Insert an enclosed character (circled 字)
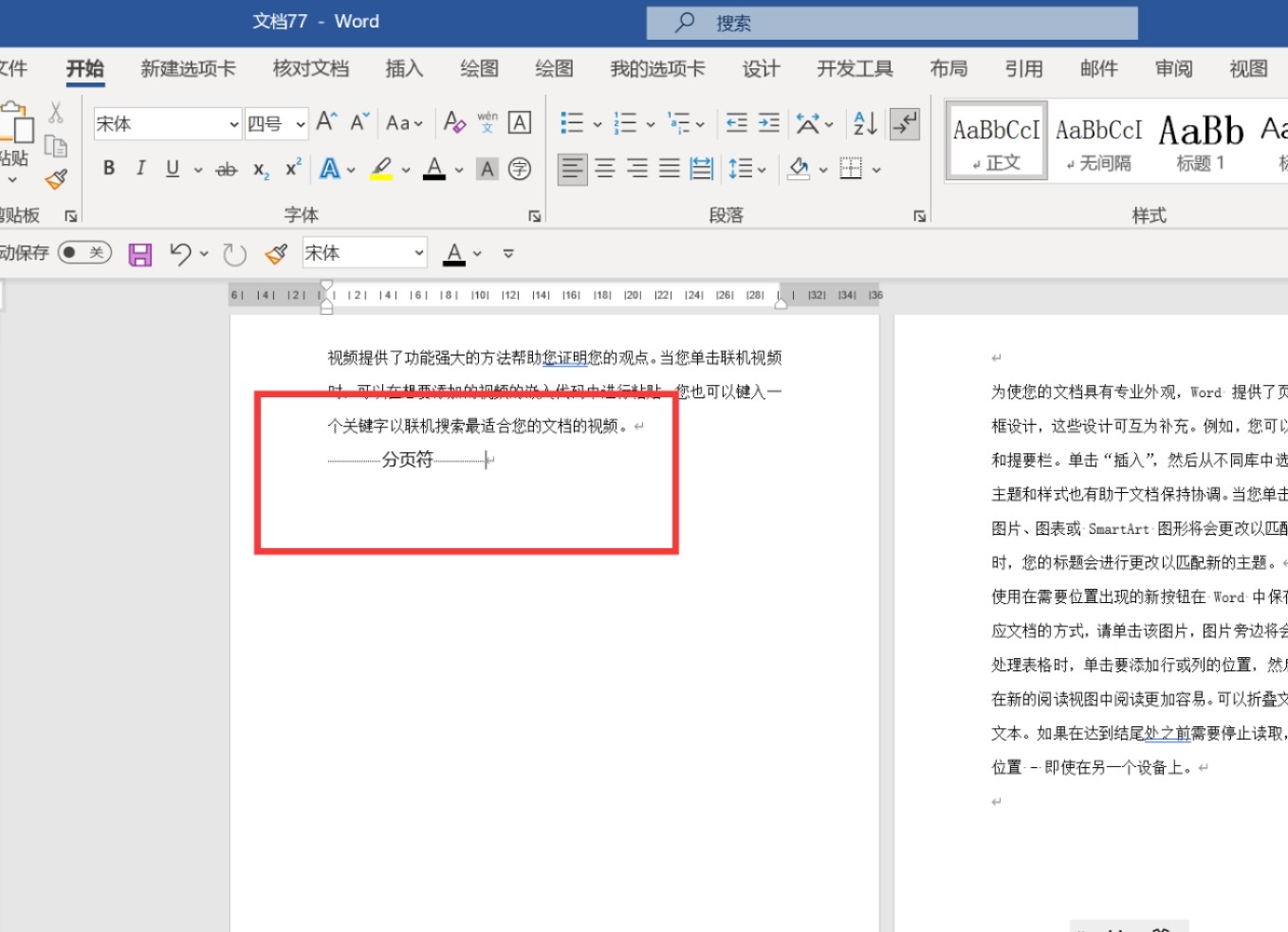 coord(519,169)
